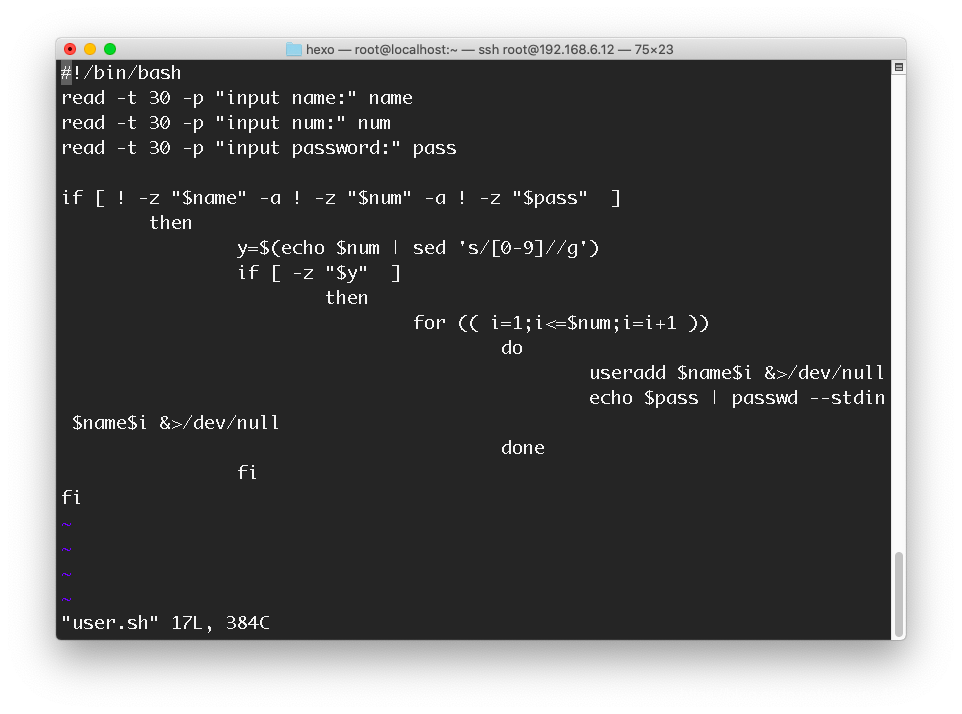Screen dimensions: 962x714
Task: Click the indented inner "fi" keyword
Action: [x=247, y=473]
